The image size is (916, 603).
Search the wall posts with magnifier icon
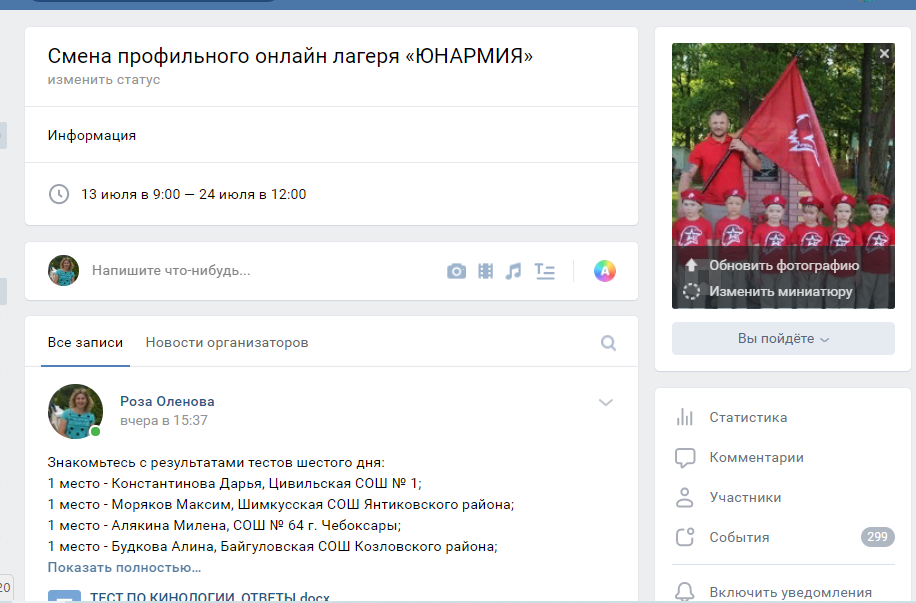tap(608, 343)
